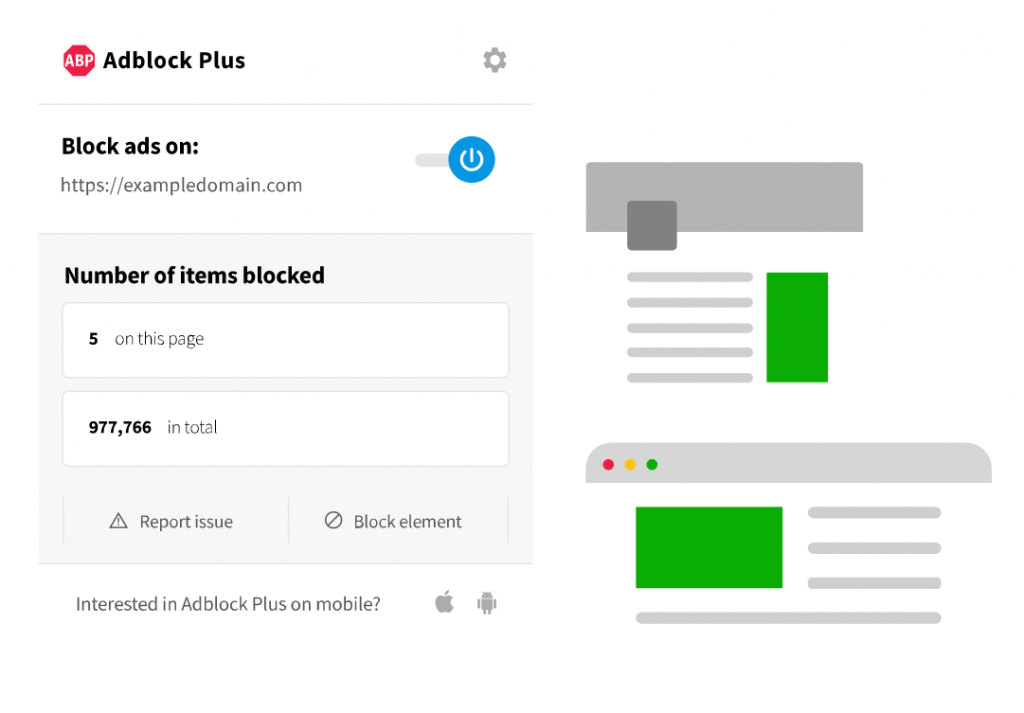Image resolution: width=1024 pixels, height=713 pixels.
Task: Select the Apple icon for iOS mobile app
Action: point(444,604)
